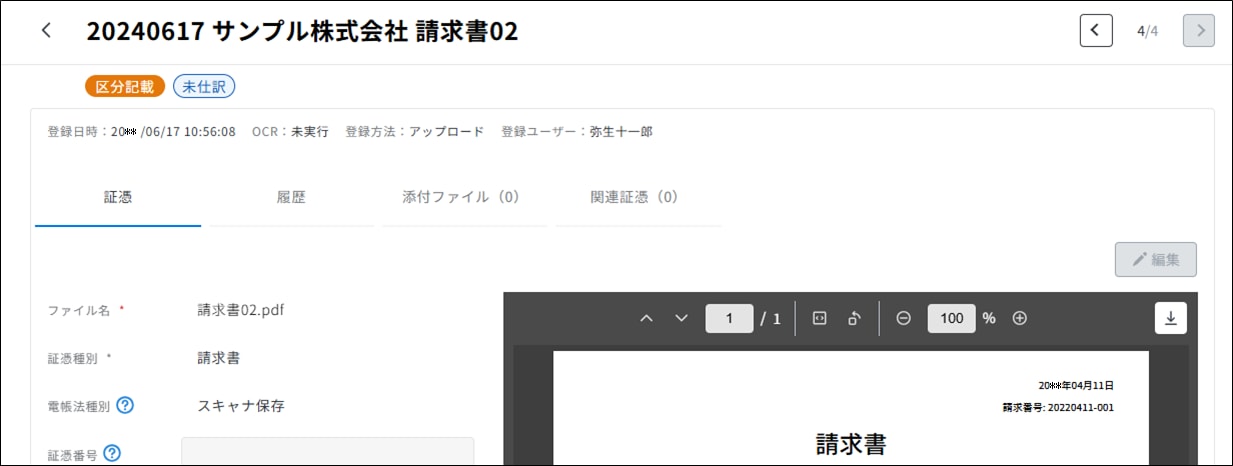
Task: Fit PDF to width icon
Action: (x=819, y=318)
